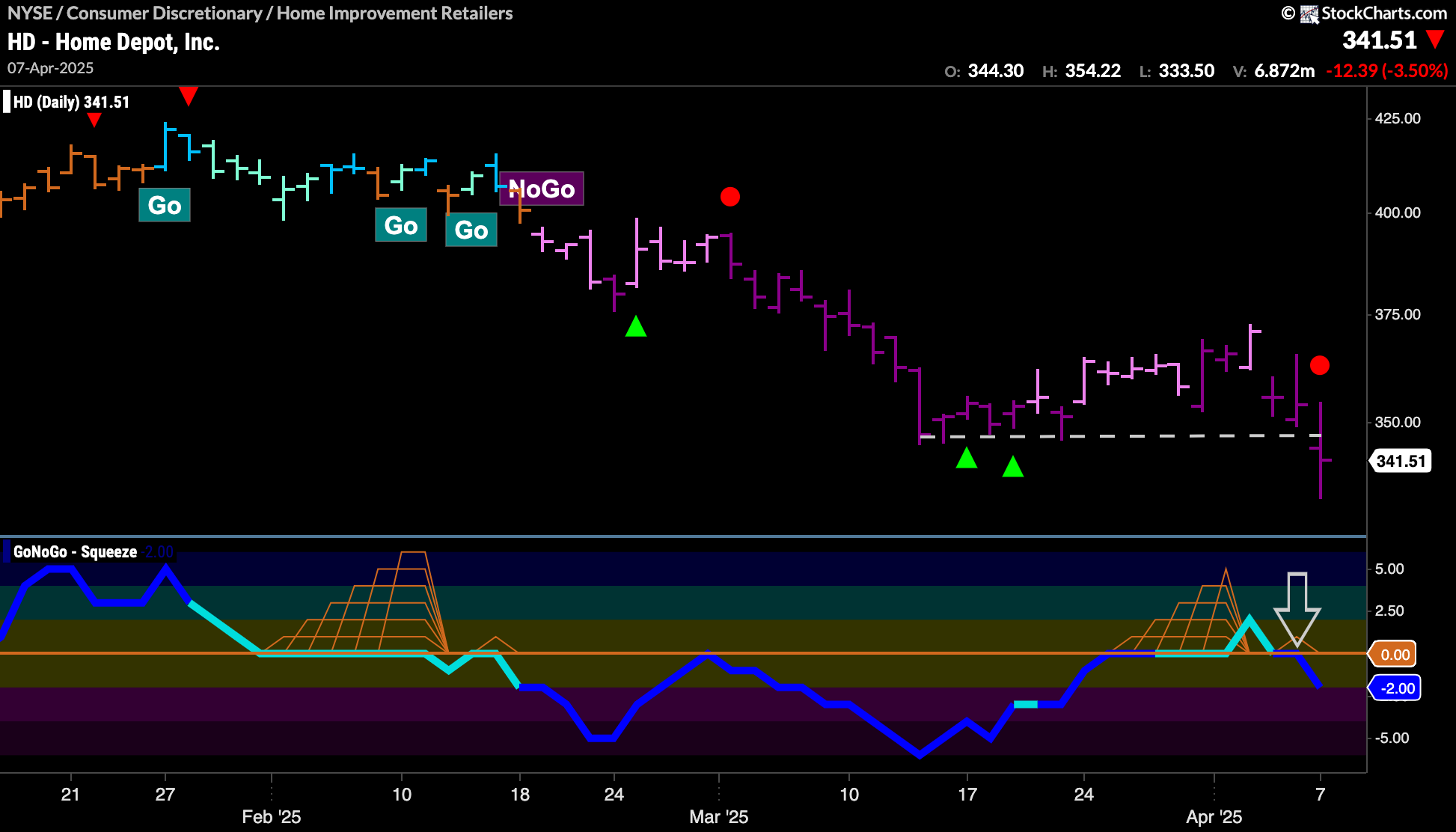This screenshot has width=1456, height=832.
Task: Click the 7 date tick under April
Action: click(x=1321, y=795)
